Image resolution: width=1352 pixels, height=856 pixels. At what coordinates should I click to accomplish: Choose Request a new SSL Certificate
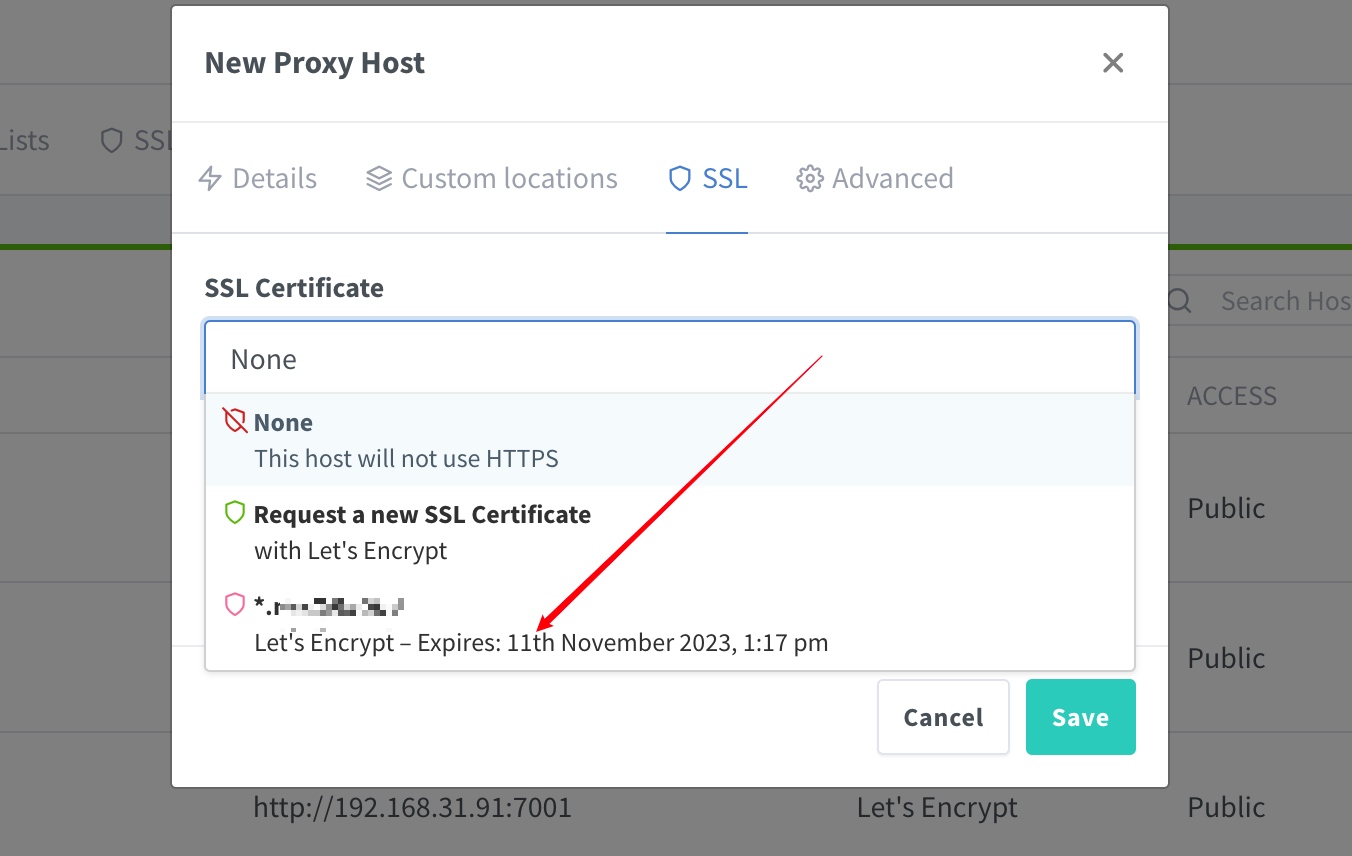(x=670, y=532)
